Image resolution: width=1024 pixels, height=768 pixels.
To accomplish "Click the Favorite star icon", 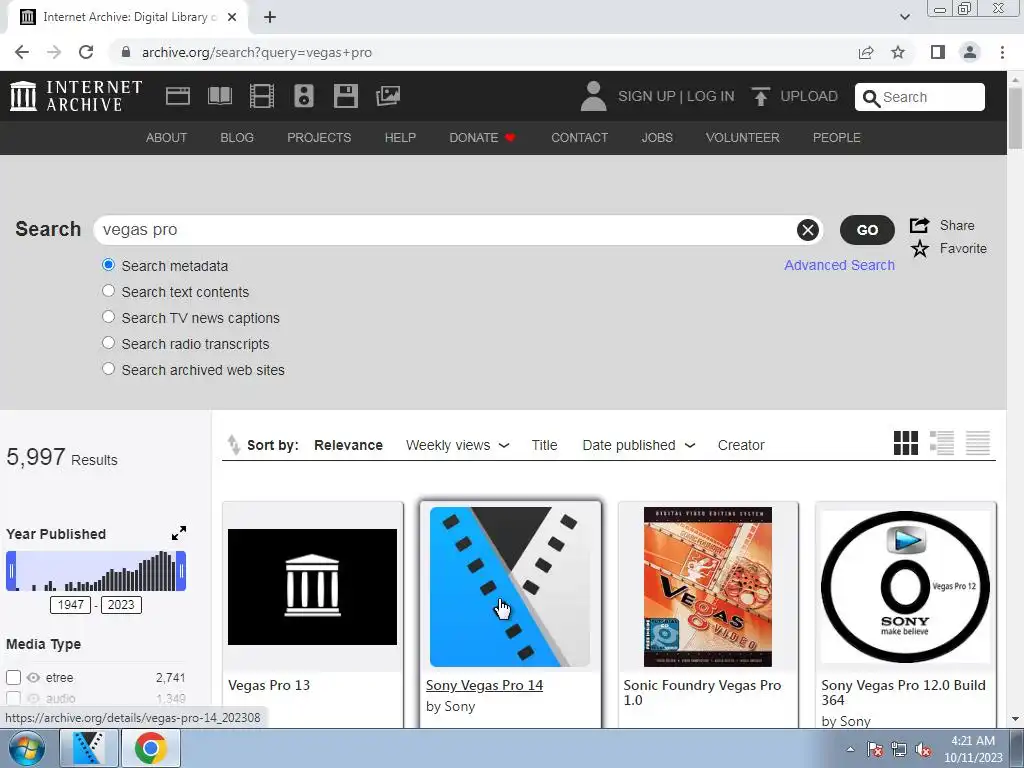I will pos(920,248).
